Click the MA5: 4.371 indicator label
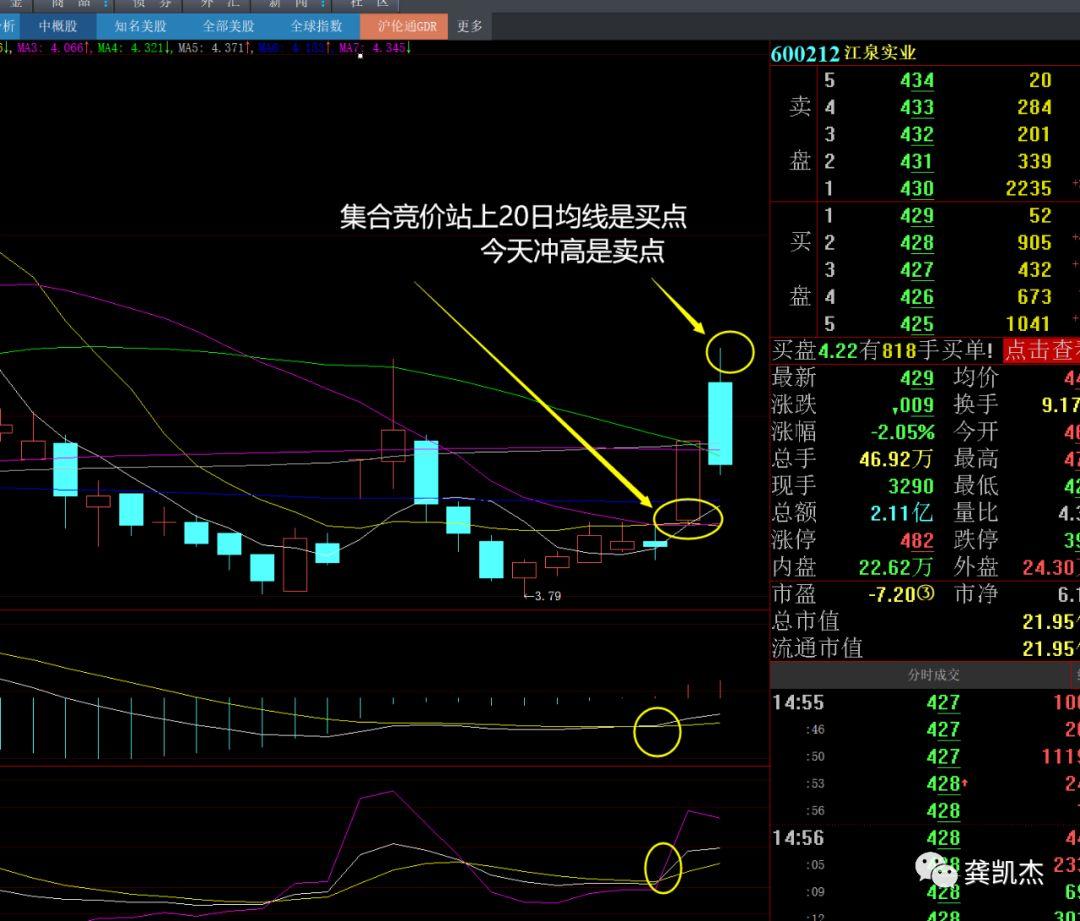The height and width of the screenshot is (921, 1080). tap(214, 48)
